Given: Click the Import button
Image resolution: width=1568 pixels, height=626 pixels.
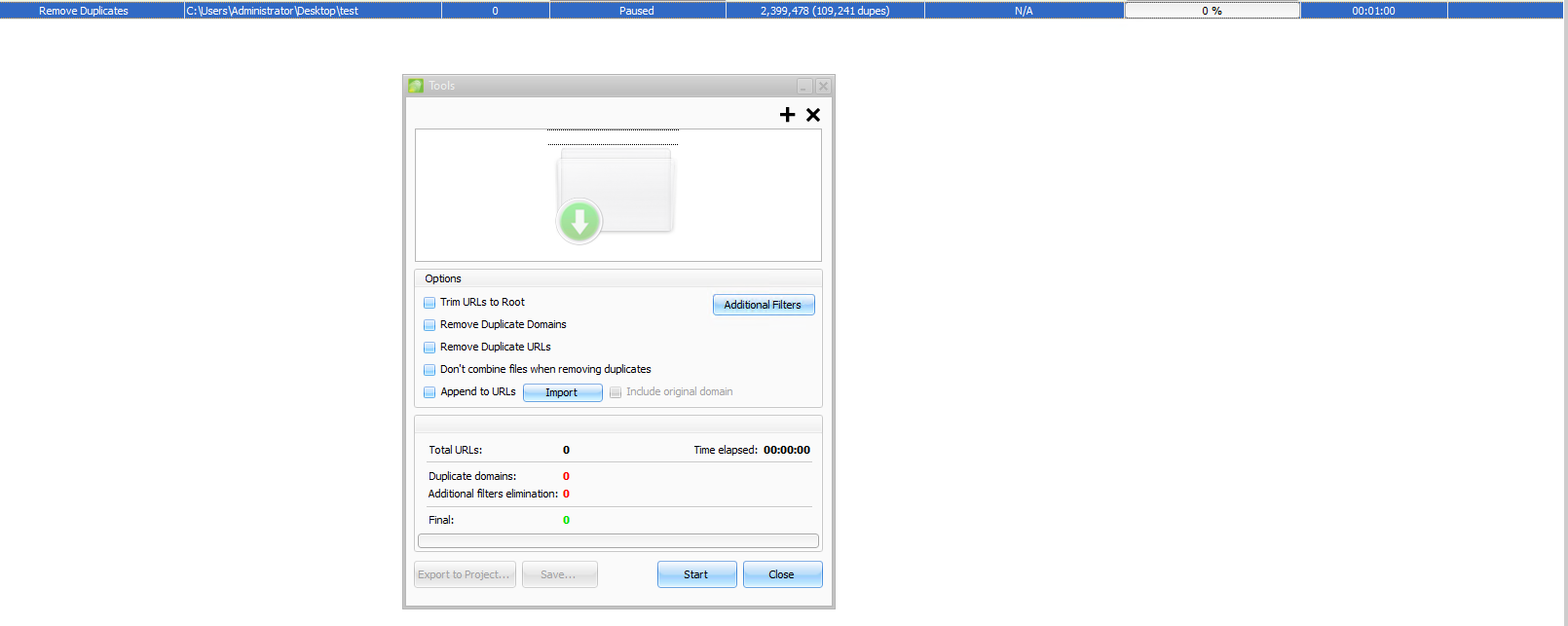Looking at the screenshot, I should click(x=562, y=392).
